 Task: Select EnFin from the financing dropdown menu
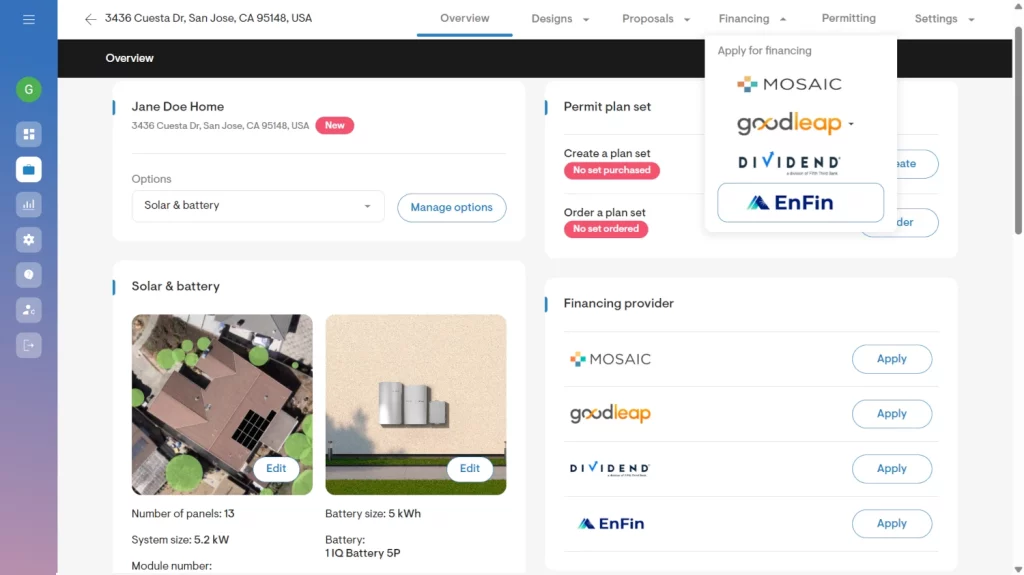click(800, 203)
